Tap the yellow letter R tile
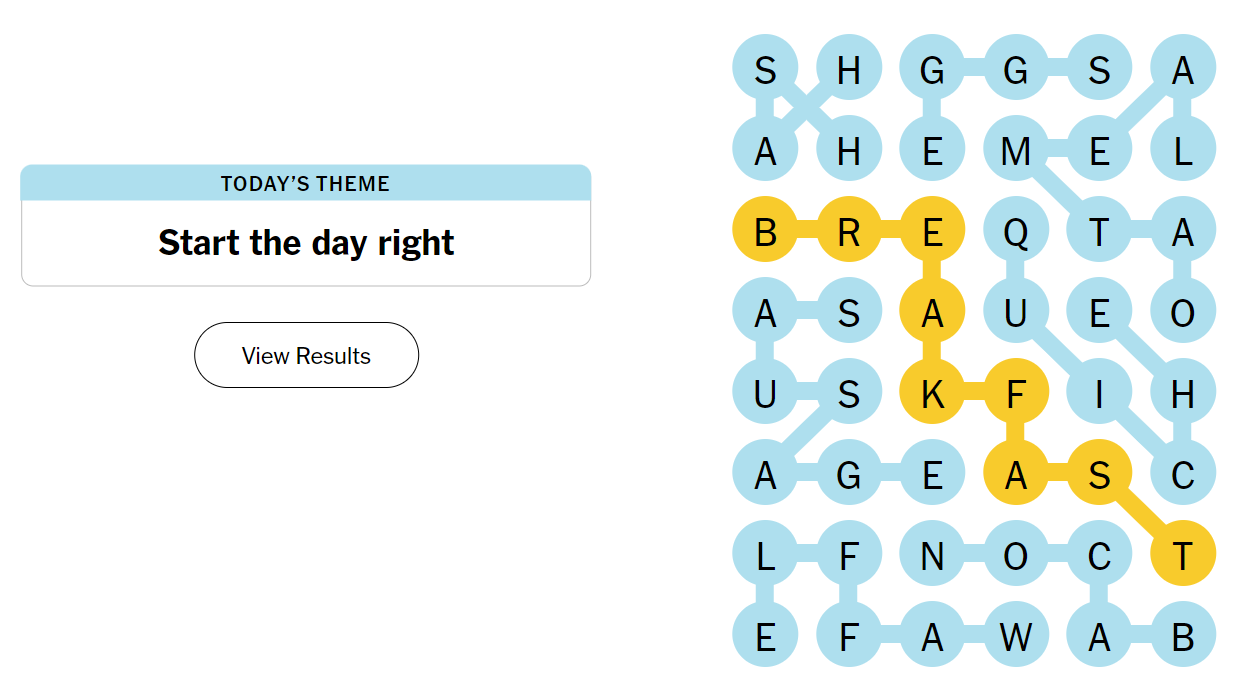 pyautogui.click(x=848, y=232)
